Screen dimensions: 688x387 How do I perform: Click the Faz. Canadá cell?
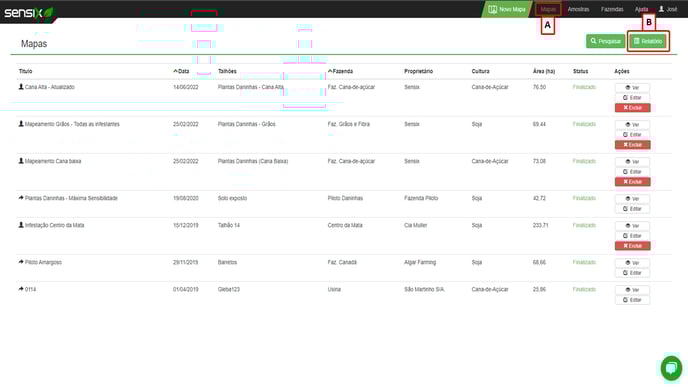coord(342,262)
